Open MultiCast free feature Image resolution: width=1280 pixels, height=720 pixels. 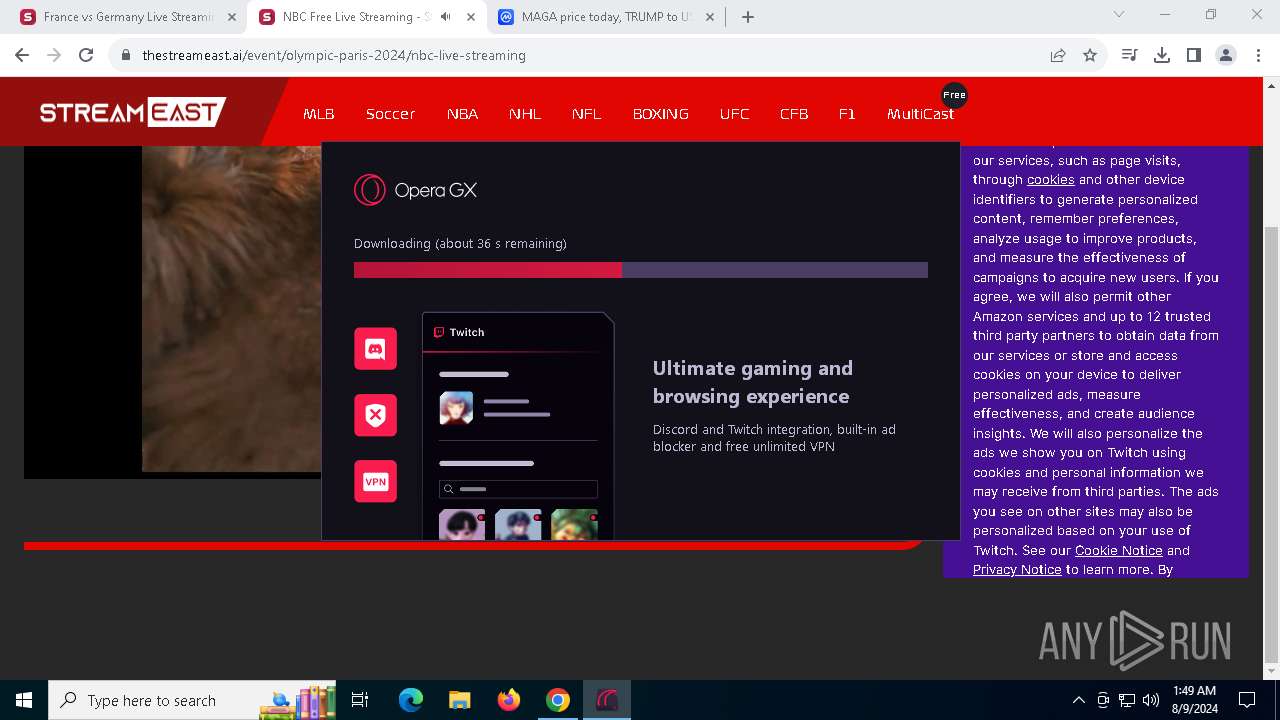[x=920, y=114]
